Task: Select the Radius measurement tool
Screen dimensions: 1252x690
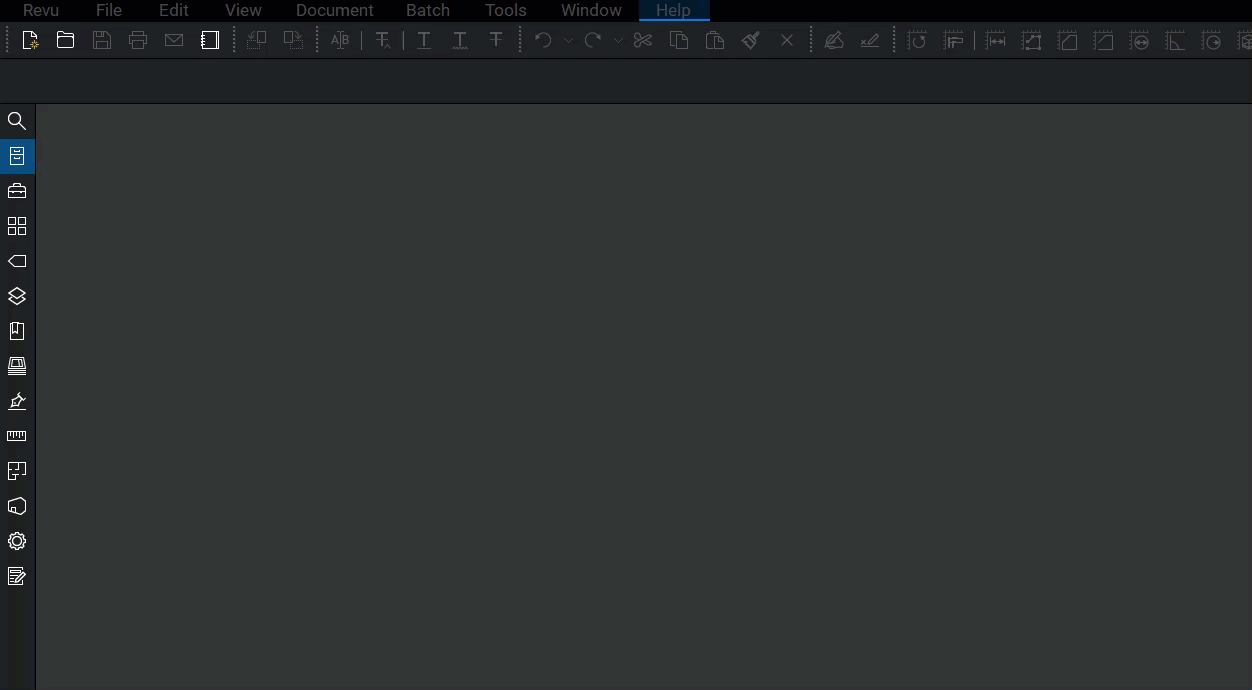Action: pyautogui.click(x=1211, y=41)
